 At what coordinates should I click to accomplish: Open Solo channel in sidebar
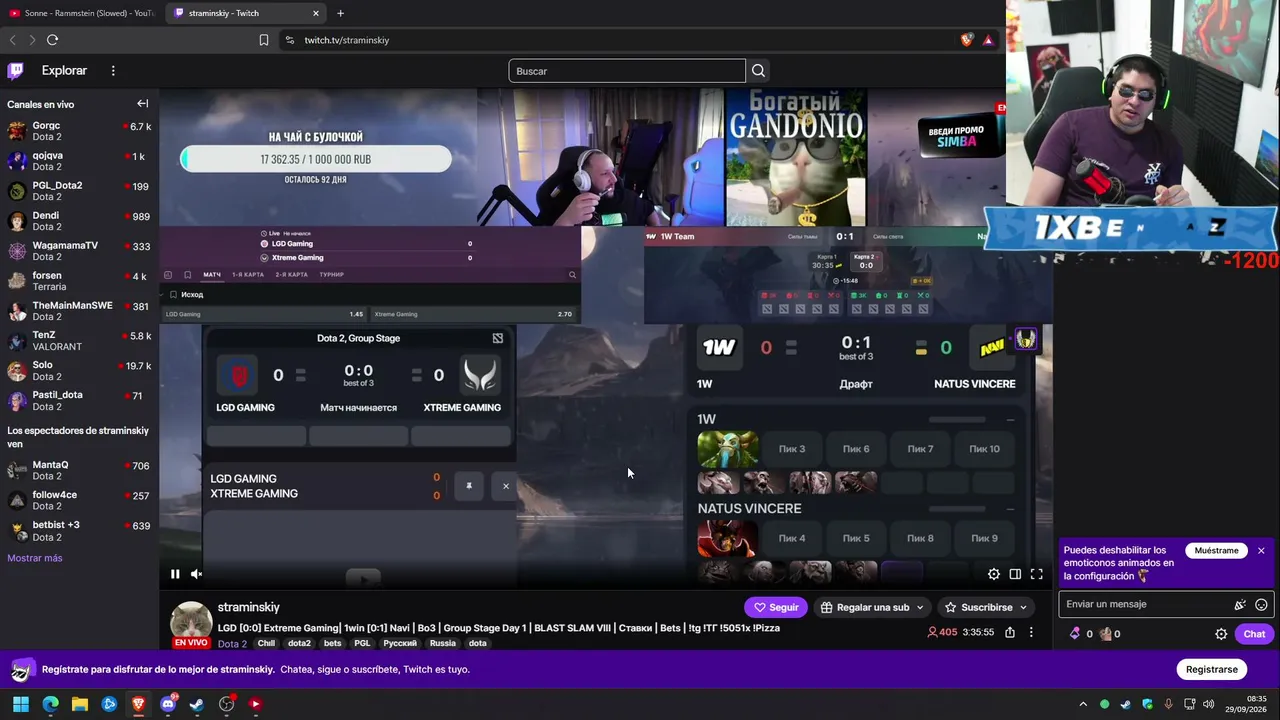79,371
